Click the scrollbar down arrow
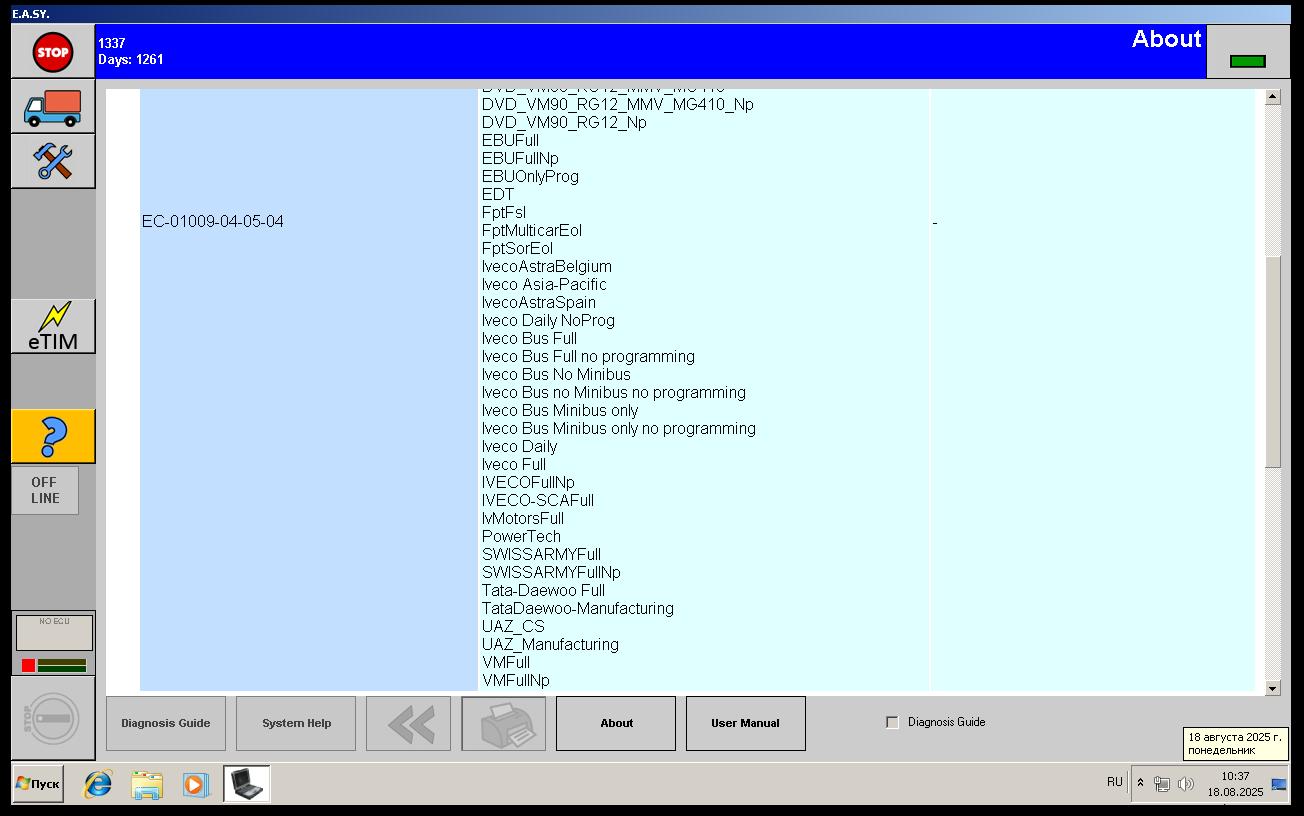This screenshot has height=816, width=1304. (1273, 688)
